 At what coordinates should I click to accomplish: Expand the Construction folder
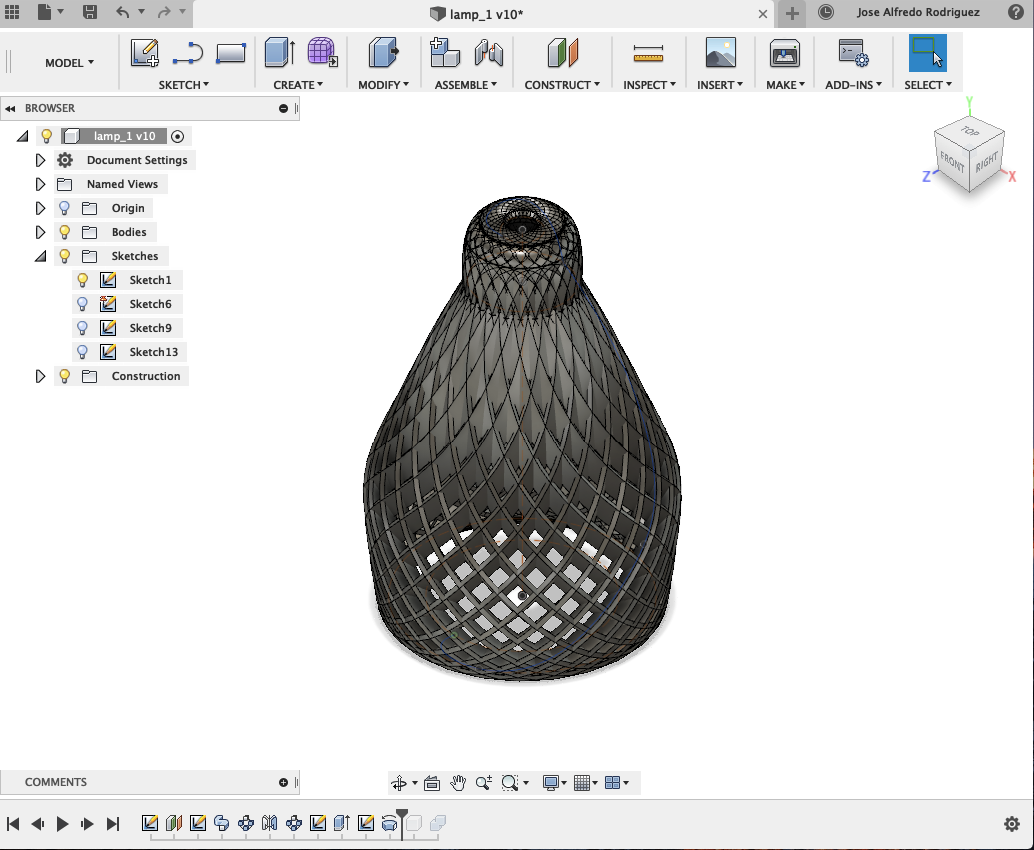(x=40, y=376)
